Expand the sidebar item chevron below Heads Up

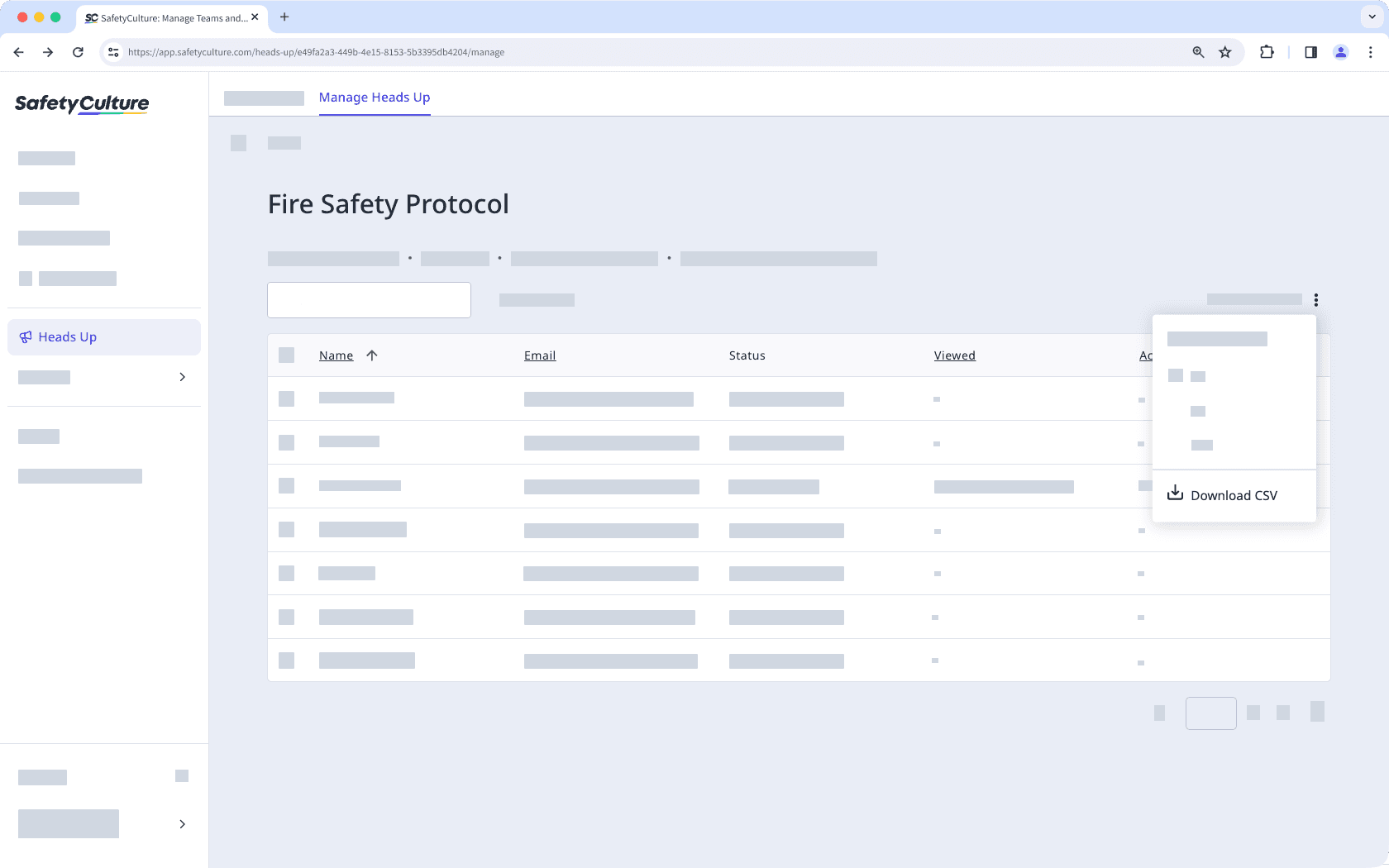(182, 377)
